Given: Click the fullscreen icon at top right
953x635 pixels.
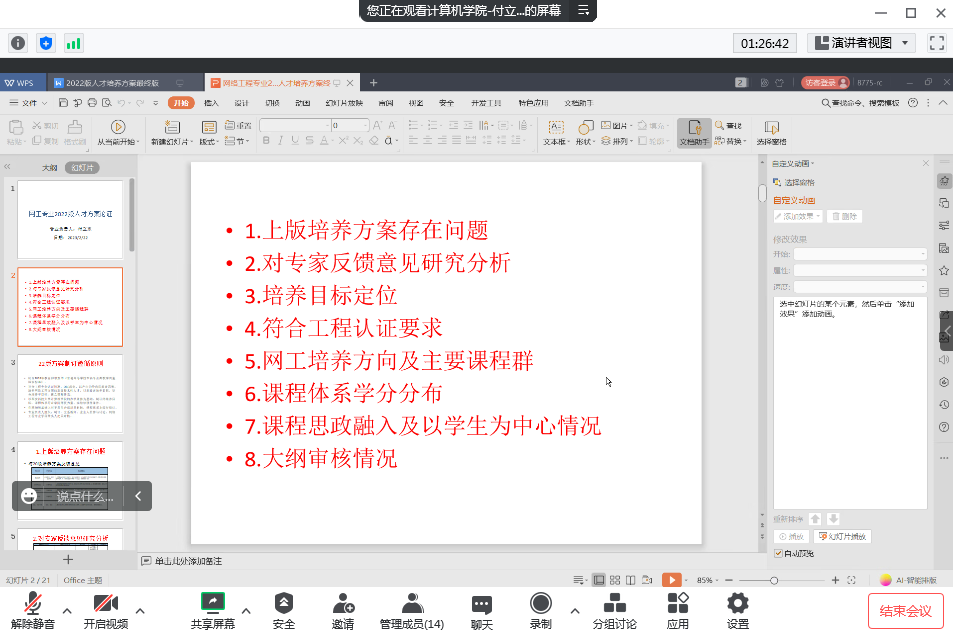Looking at the screenshot, I should [937, 43].
